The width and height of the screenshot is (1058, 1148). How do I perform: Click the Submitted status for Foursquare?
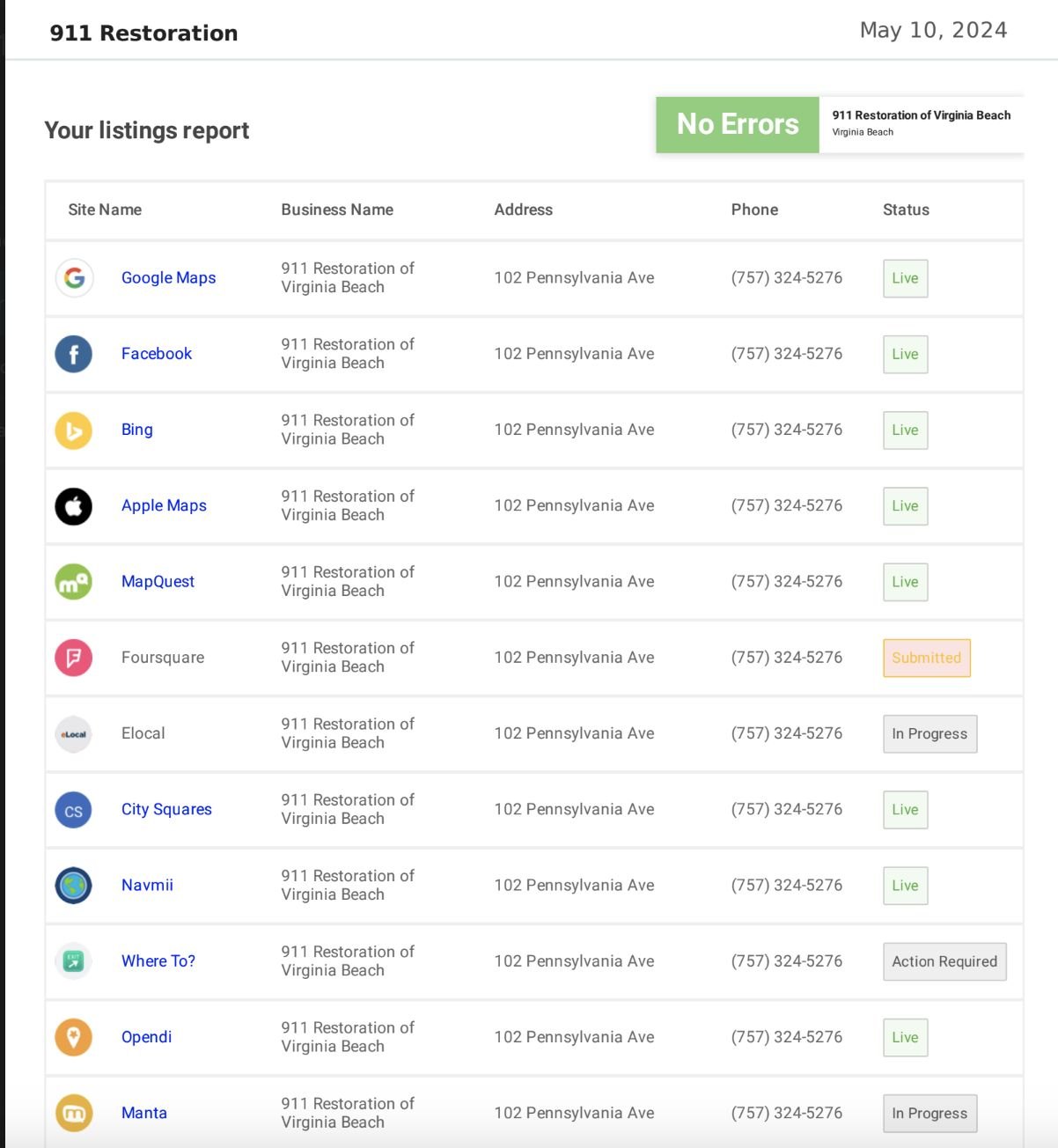point(927,658)
